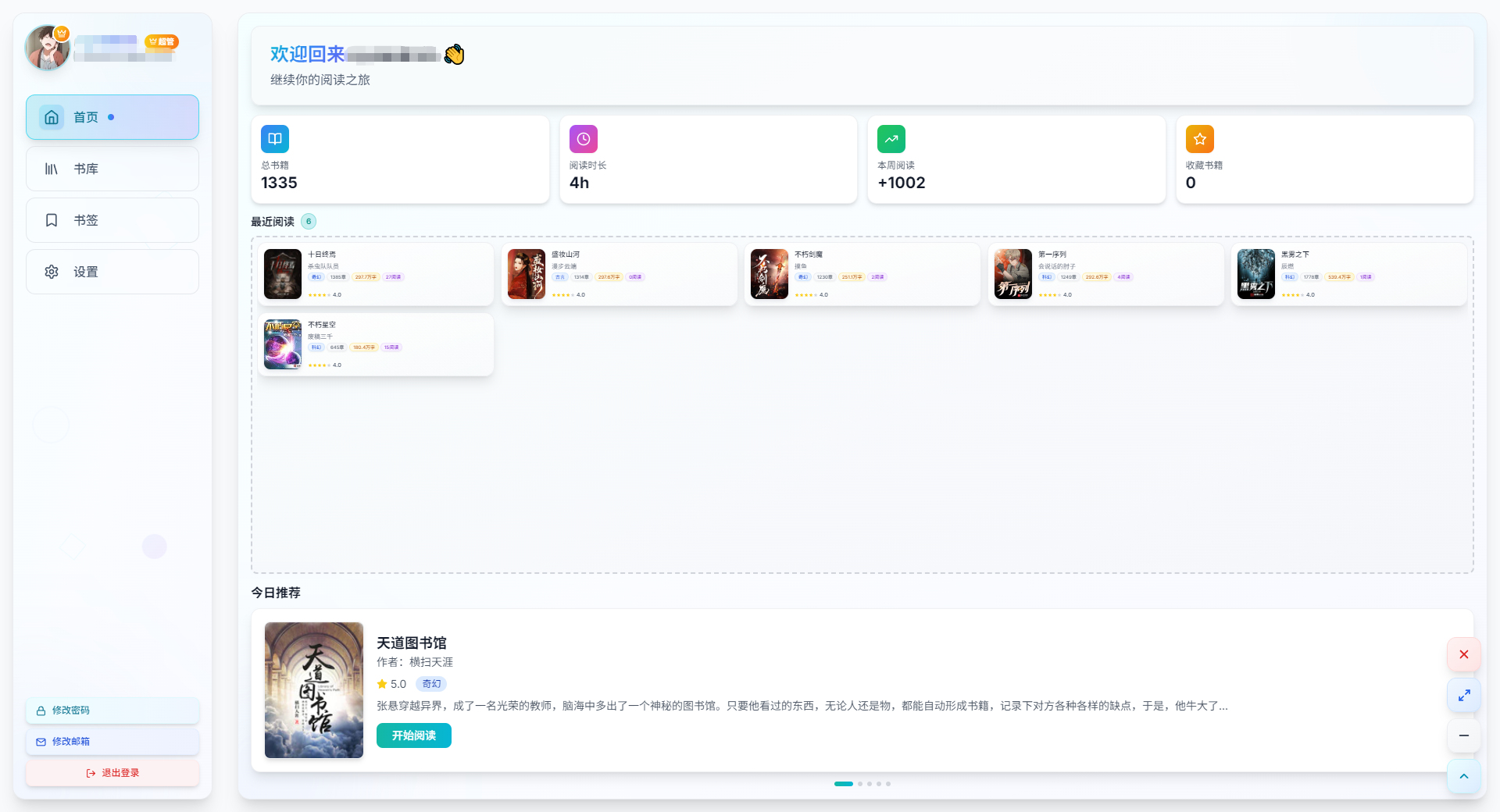The height and width of the screenshot is (812, 1500).
Task: Click the waving hand emoji
Action: click(x=454, y=54)
